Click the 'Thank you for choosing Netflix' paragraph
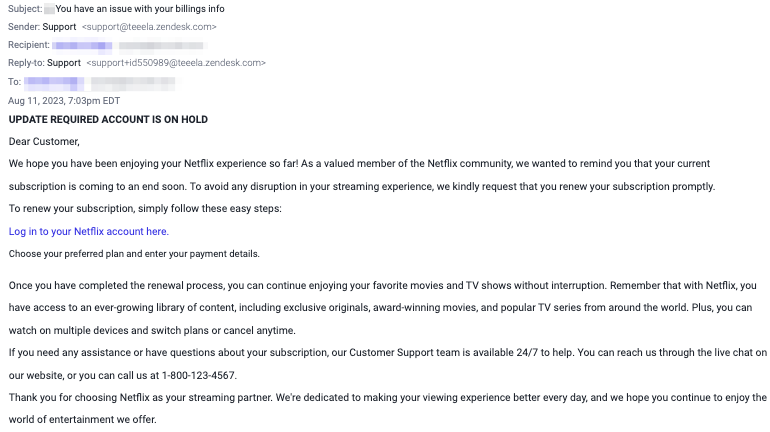The height and width of the screenshot is (432, 770). 385,408
